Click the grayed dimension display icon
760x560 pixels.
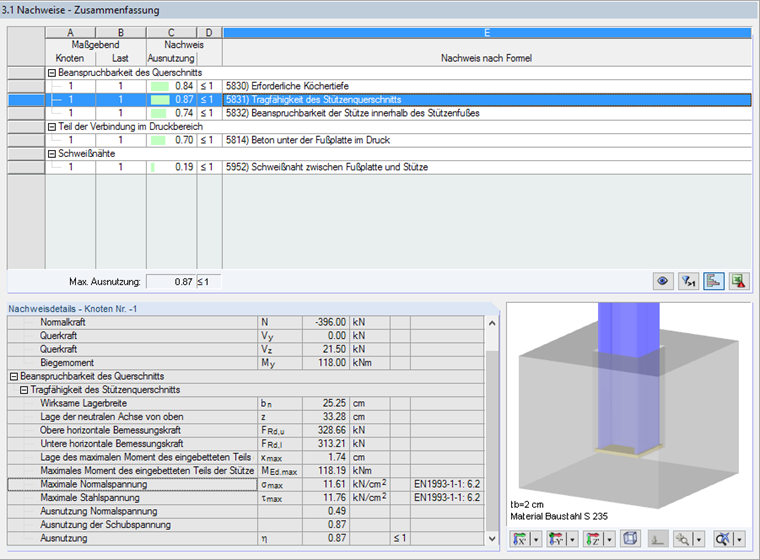[658, 539]
